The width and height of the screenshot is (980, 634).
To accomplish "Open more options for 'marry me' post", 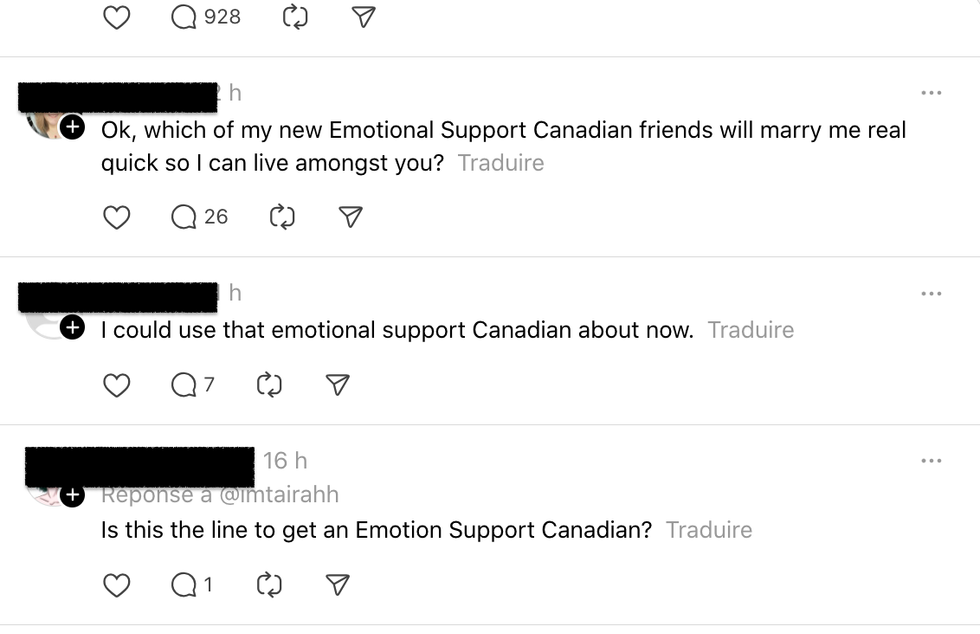I will click(x=931, y=93).
